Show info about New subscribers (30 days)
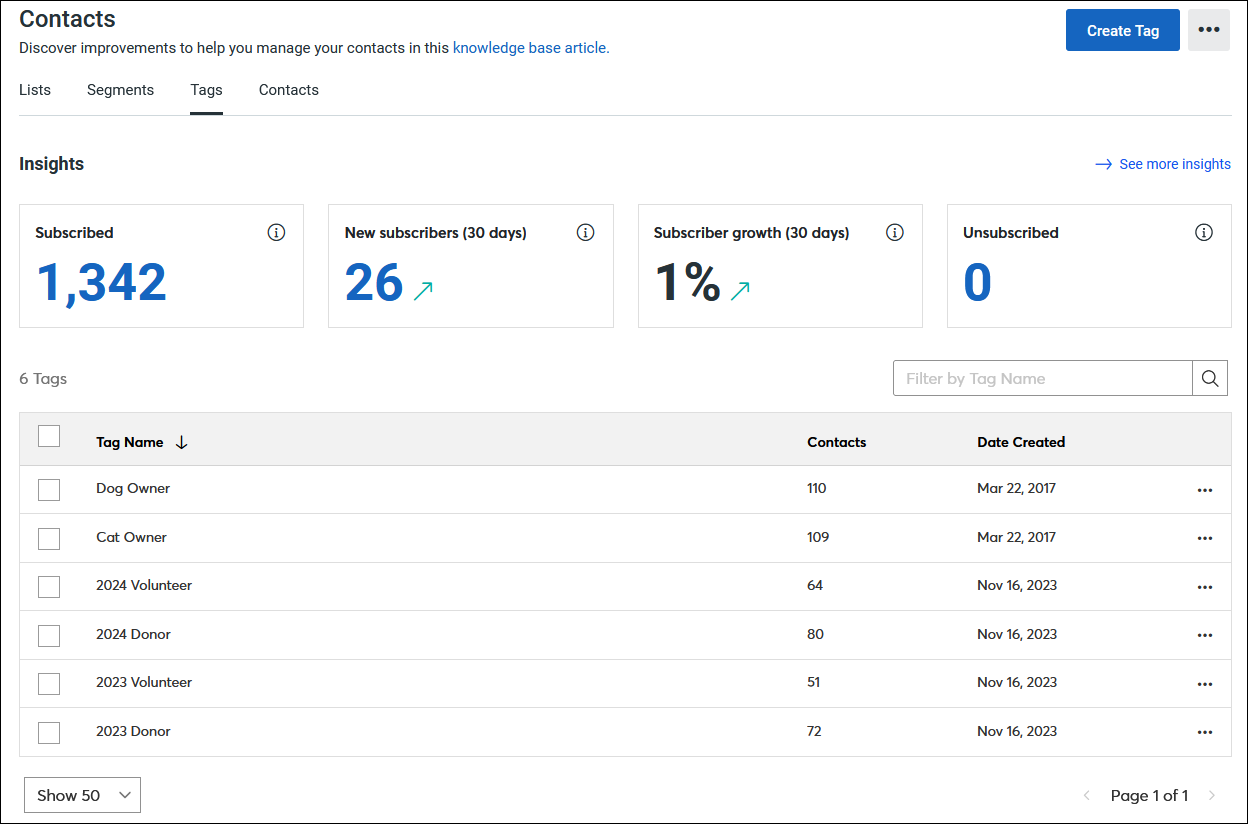Viewport: 1248px width, 824px height. [586, 233]
